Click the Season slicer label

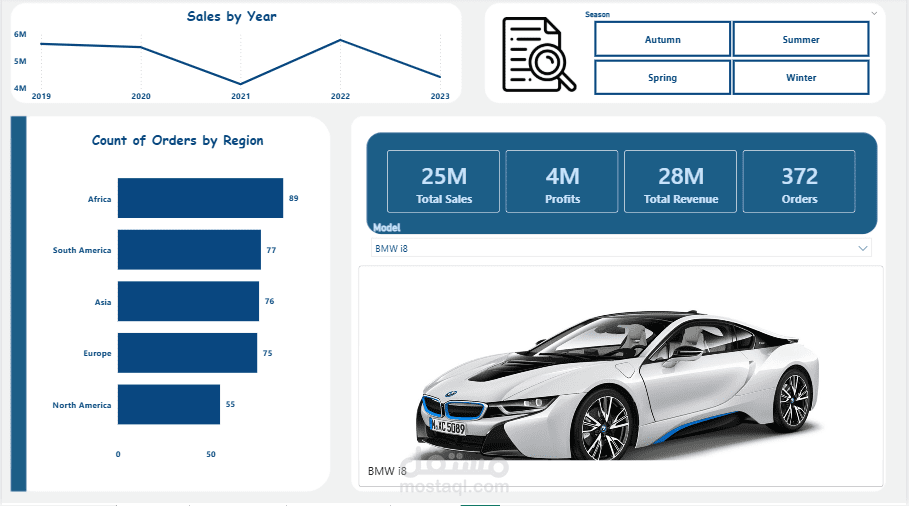tap(597, 14)
